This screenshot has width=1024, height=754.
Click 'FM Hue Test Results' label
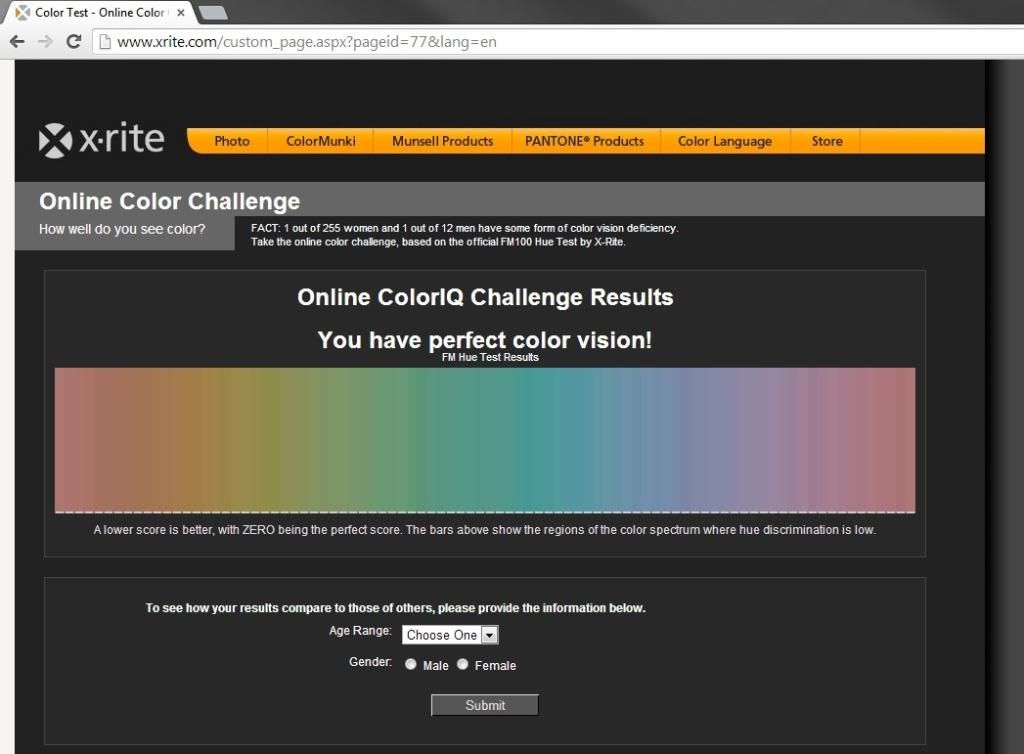490,357
